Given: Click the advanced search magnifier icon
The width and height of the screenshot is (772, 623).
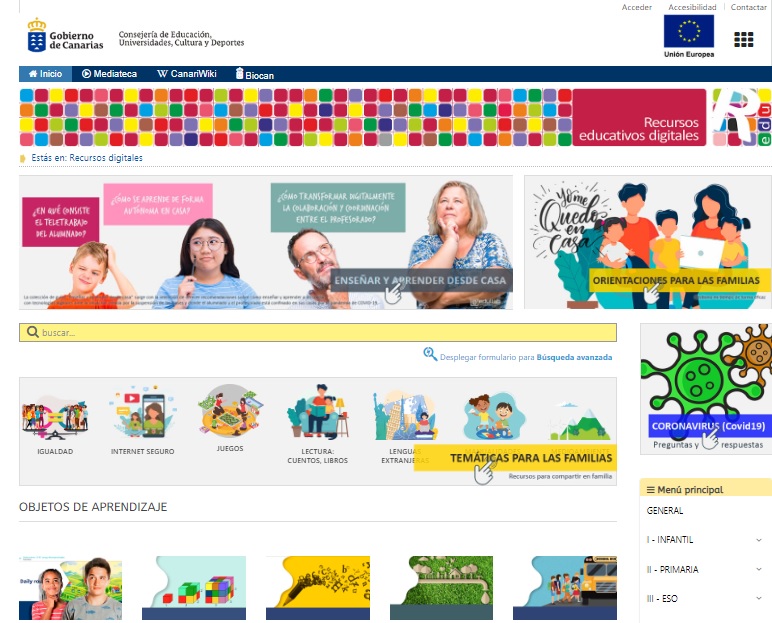Looking at the screenshot, I should click(430, 354).
